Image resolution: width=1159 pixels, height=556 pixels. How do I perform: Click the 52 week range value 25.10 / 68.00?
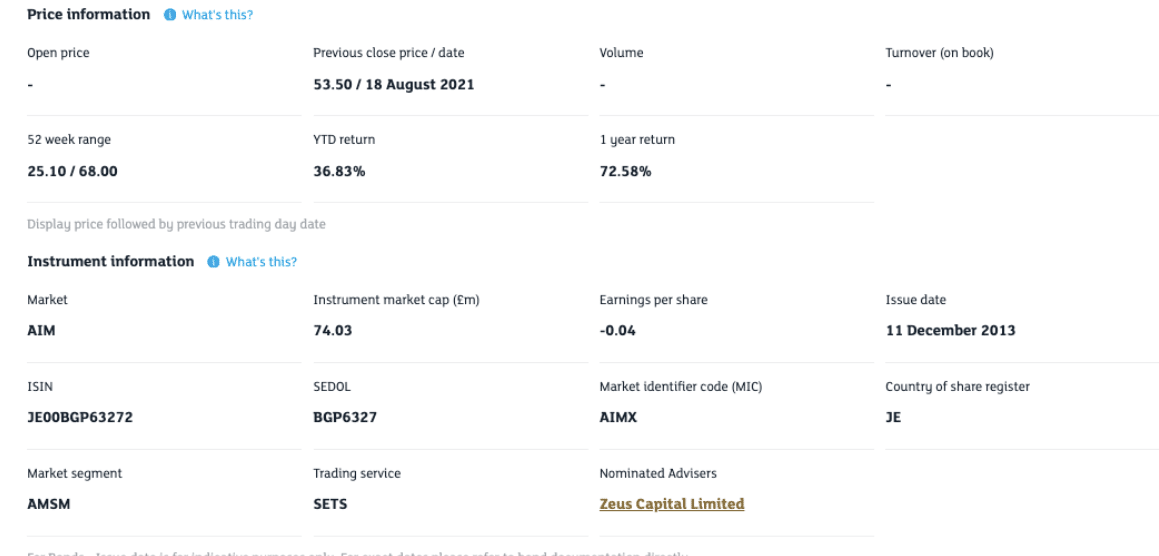(72, 172)
